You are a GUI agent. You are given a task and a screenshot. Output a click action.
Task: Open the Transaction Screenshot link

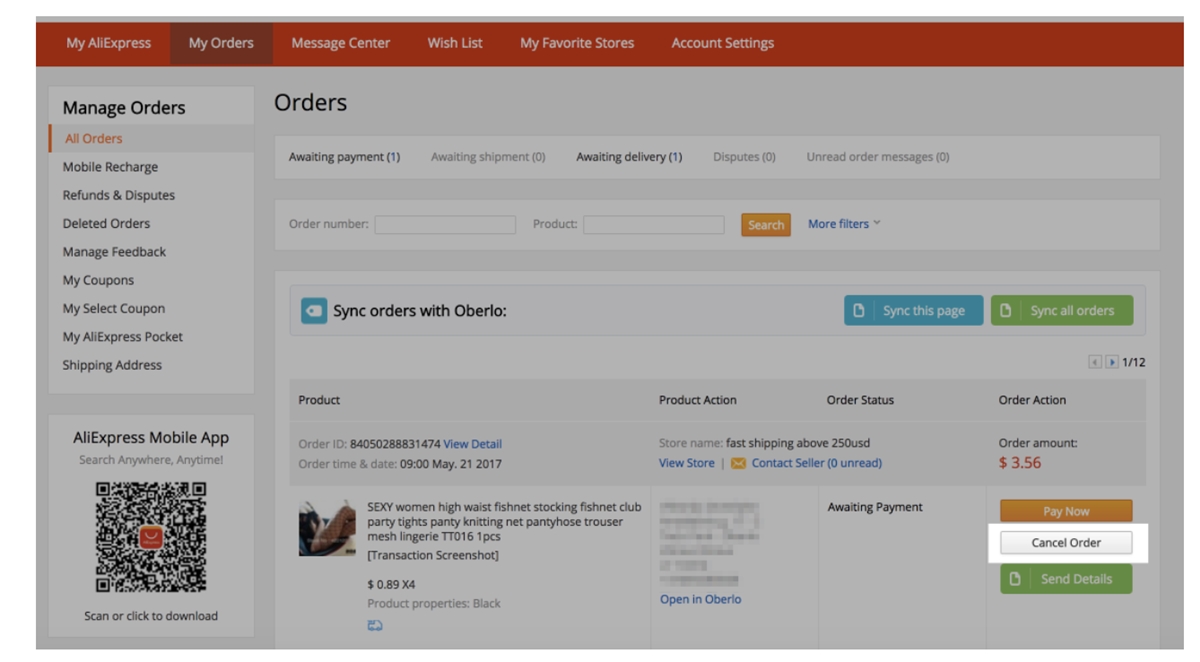pos(433,555)
